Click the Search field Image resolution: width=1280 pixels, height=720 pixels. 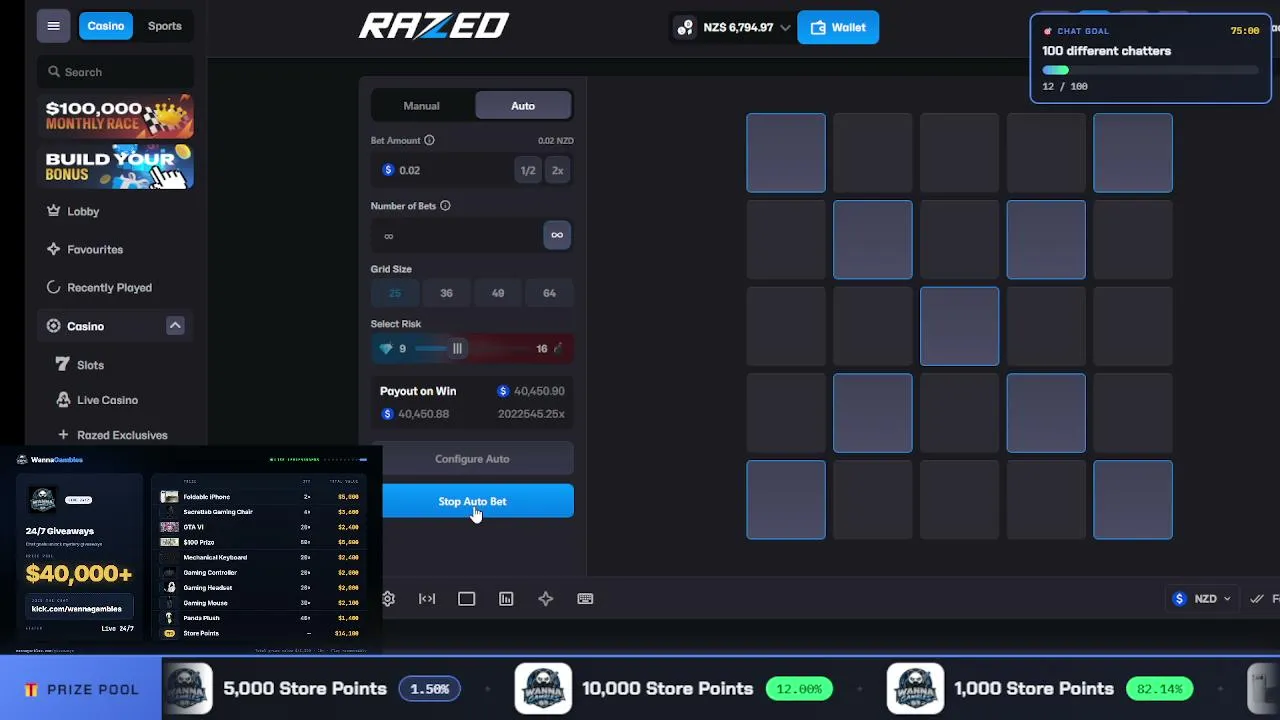coord(117,72)
